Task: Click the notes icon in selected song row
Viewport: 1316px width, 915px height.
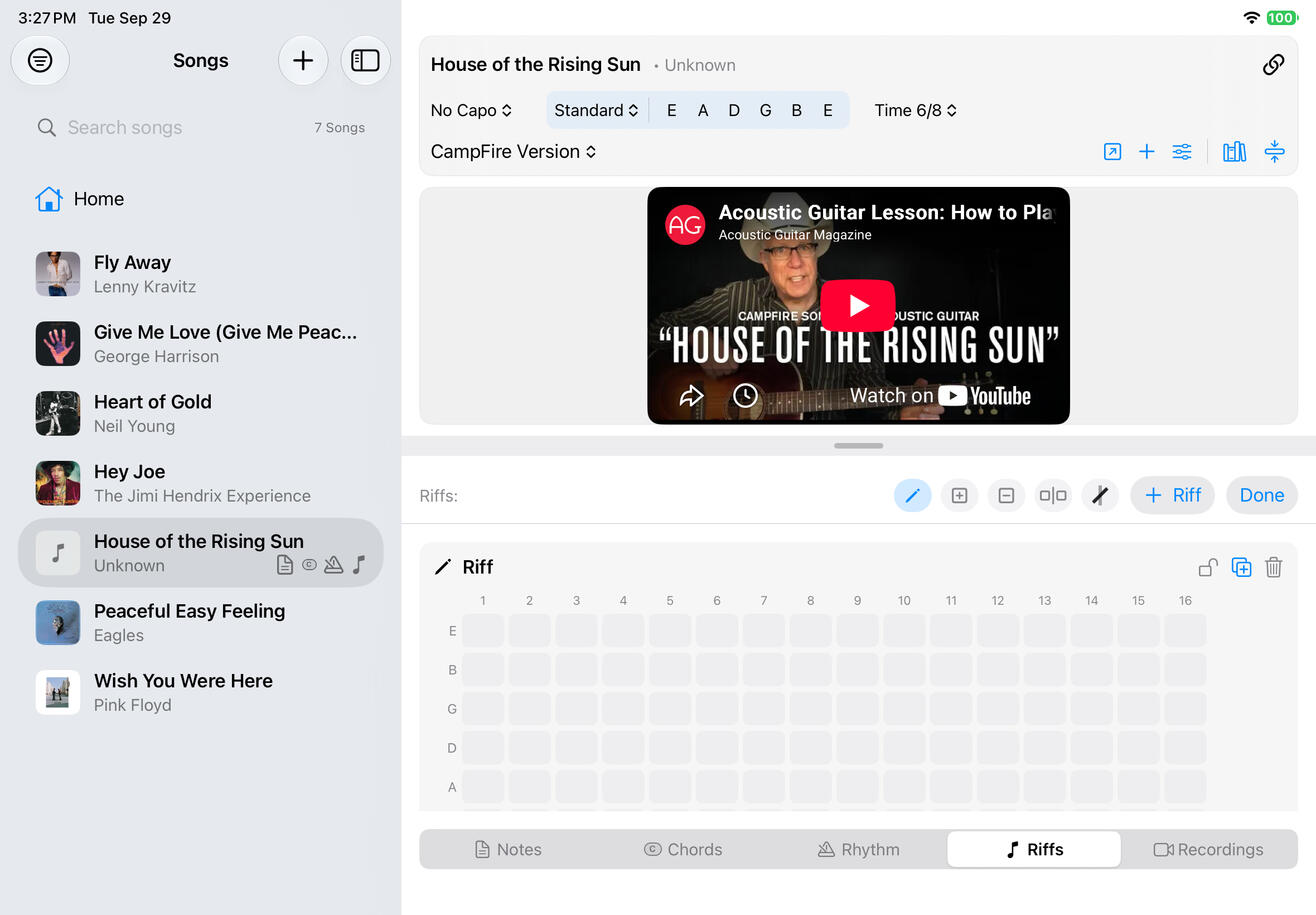Action: pyautogui.click(x=285, y=566)
